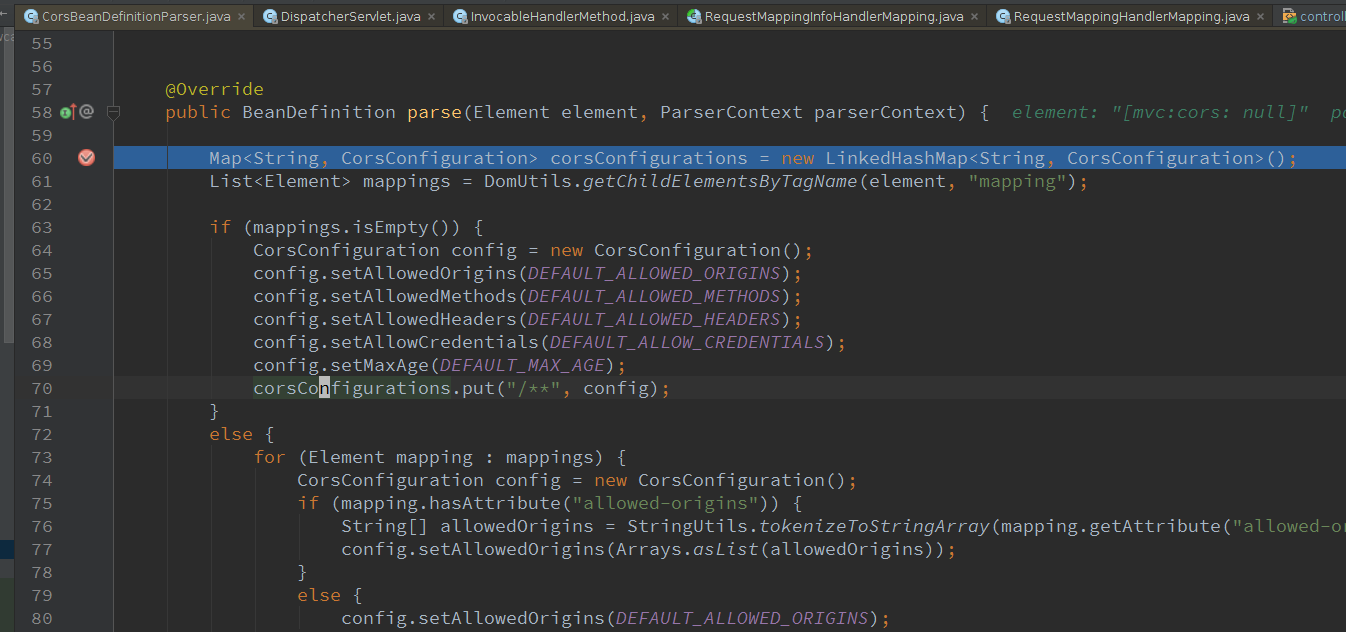Viewport: 1346px width, 632px height.
Task: Close the RequestMappingInfoHandlerMapping.java tab
Action: pos(972,17)
